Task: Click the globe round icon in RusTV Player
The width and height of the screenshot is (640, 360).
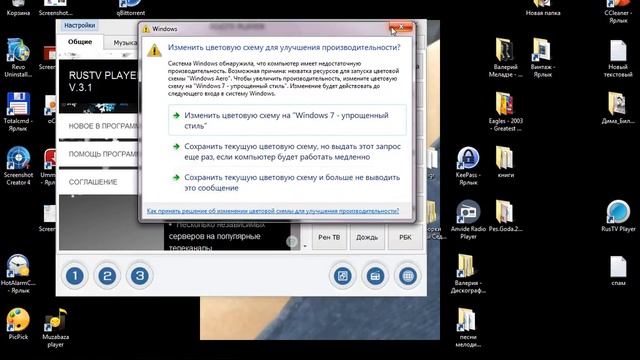Action: coord(407,276)
